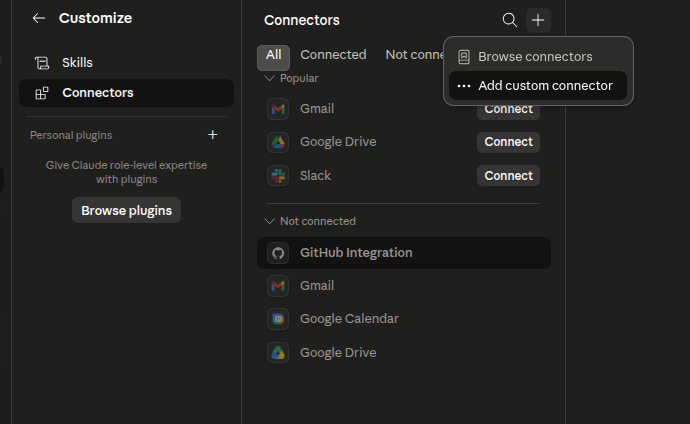Add a personal plugin with plus icon
690x424 pixels.
click(x=213, y=135)
